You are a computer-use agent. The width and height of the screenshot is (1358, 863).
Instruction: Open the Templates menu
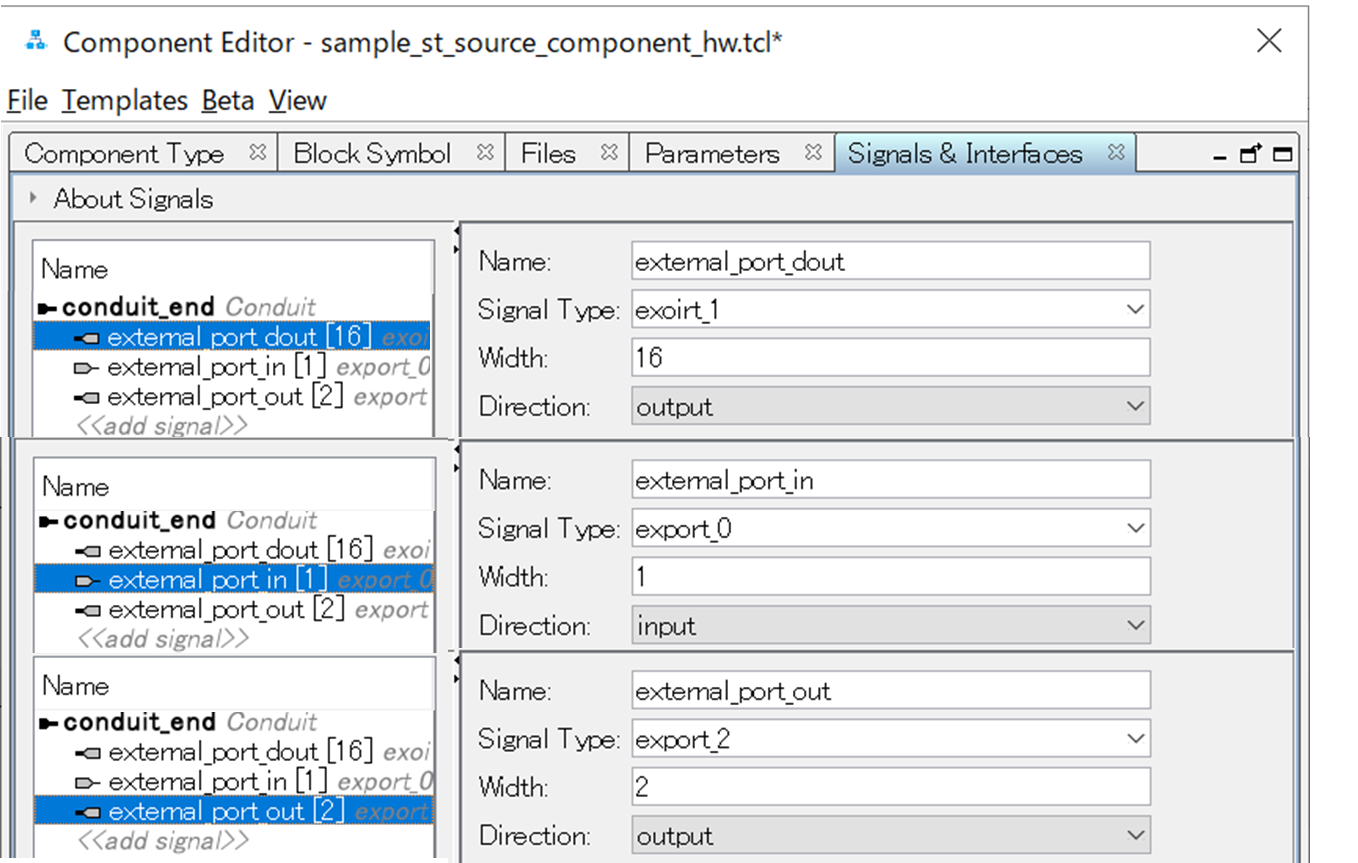[124, 100]
